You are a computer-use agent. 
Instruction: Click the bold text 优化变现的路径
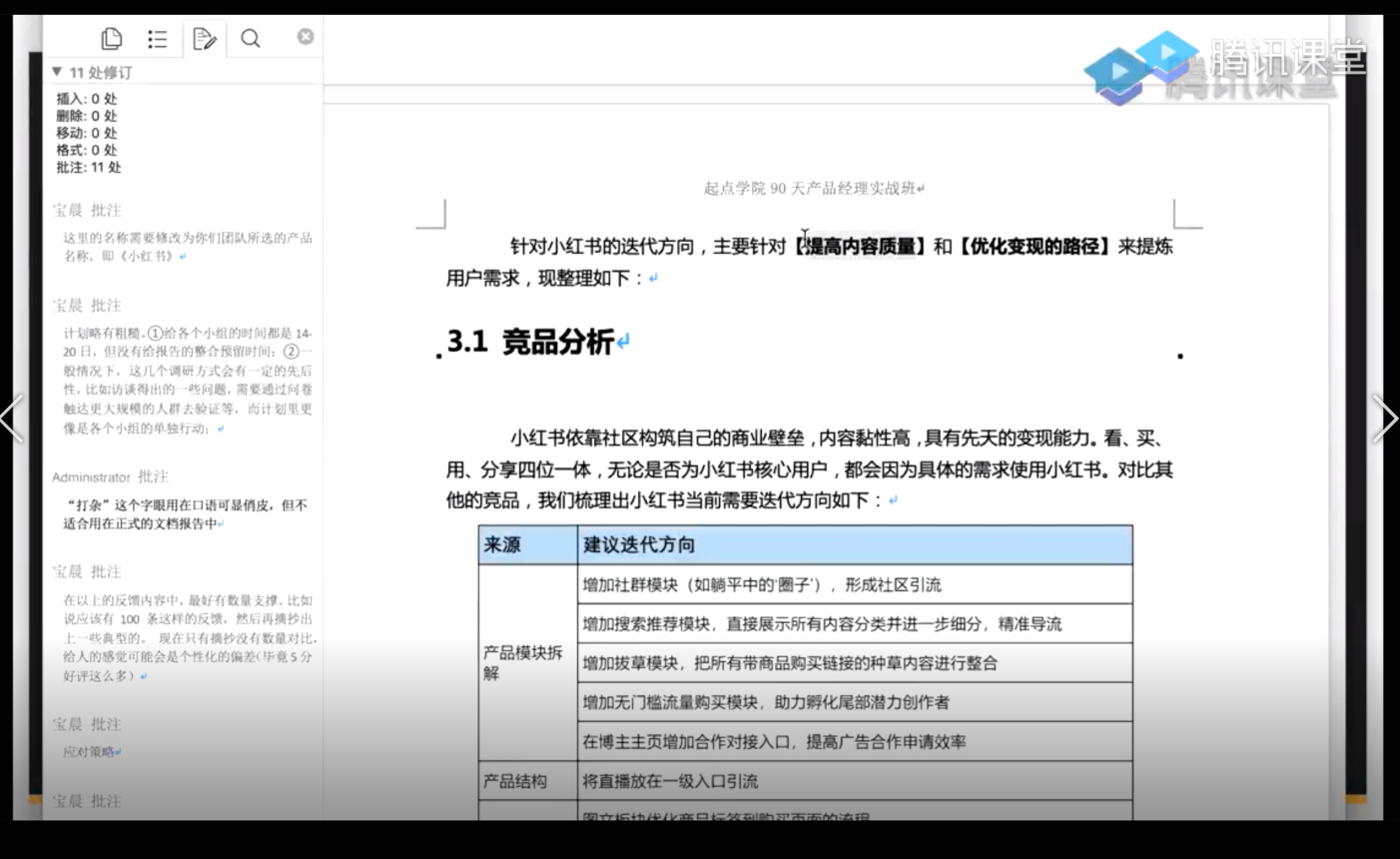1035,246
